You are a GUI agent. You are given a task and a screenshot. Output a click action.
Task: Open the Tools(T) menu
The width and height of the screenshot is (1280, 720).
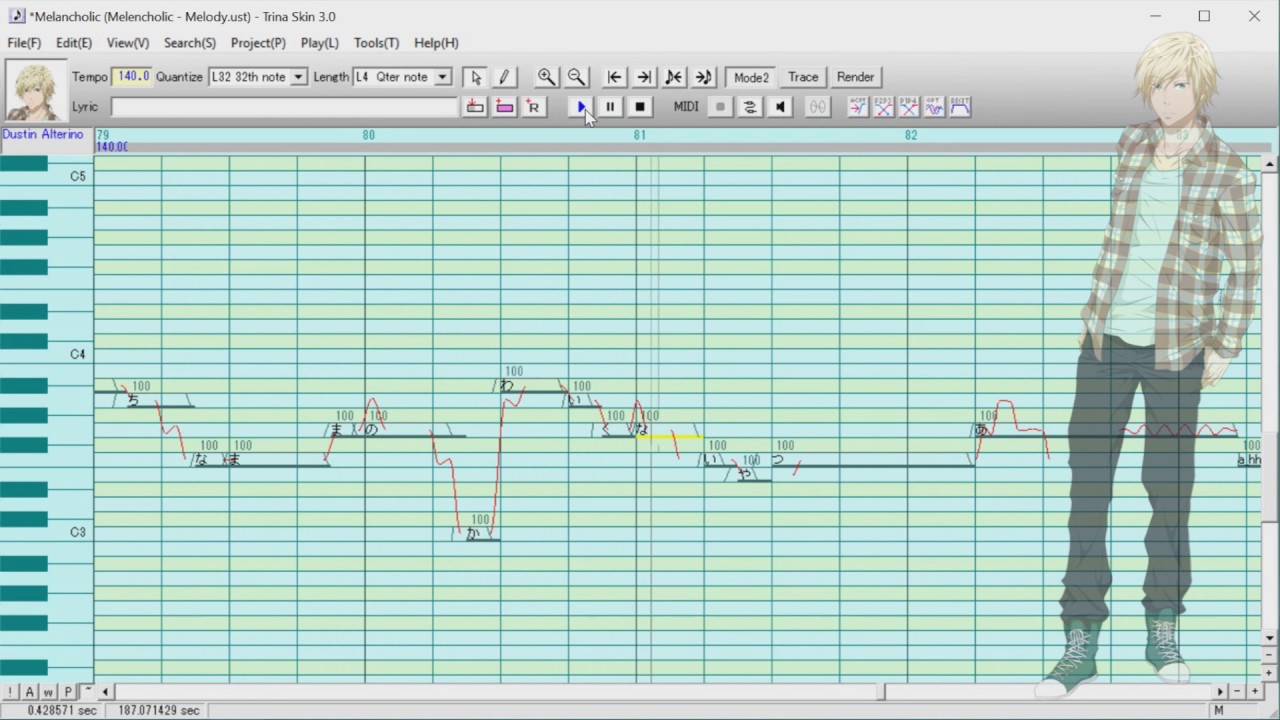(376, 43)
